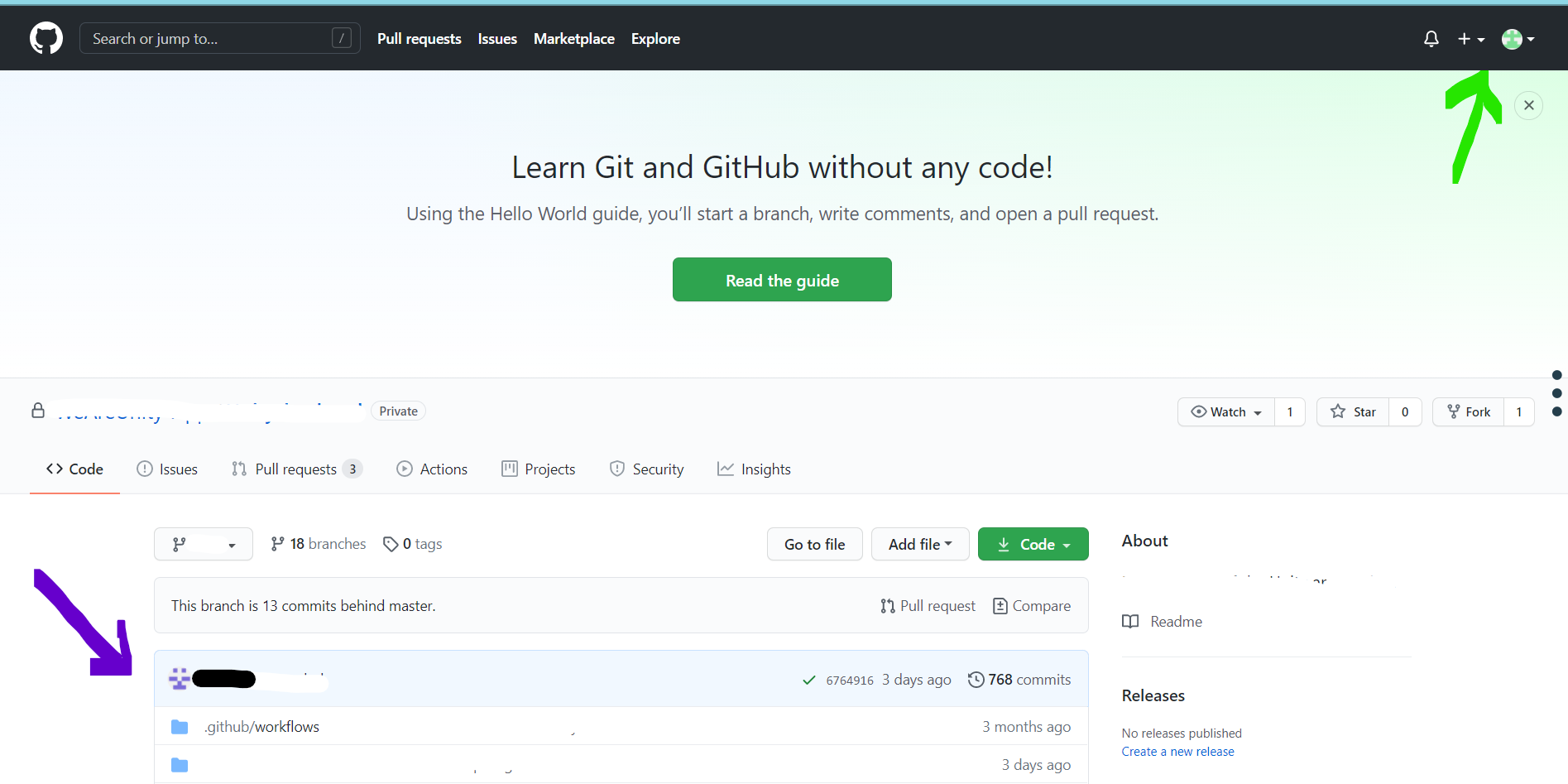Focus the Search or jump to field

pyautogui.click(x=220, y=38)
